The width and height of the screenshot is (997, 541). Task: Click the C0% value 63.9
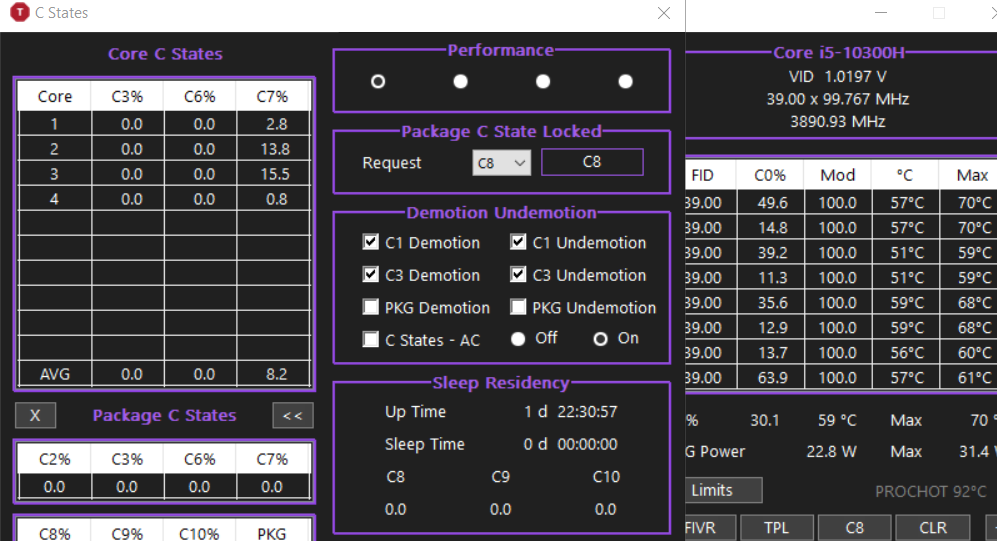[x=773, y=378]
